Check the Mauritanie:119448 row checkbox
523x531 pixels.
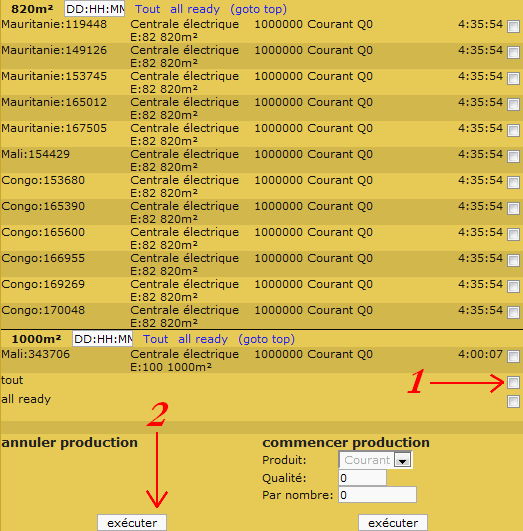(513, 26)
